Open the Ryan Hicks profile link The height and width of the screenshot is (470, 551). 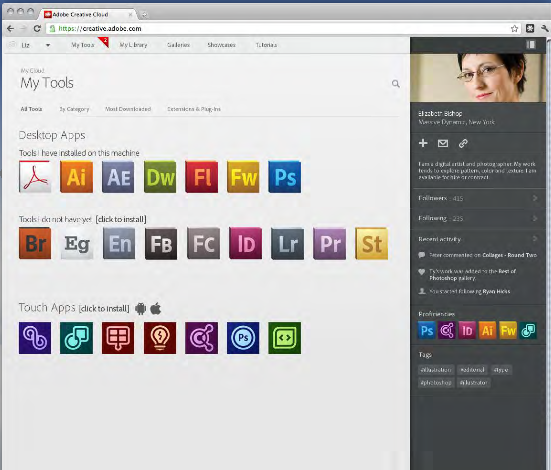coord(496,291)
